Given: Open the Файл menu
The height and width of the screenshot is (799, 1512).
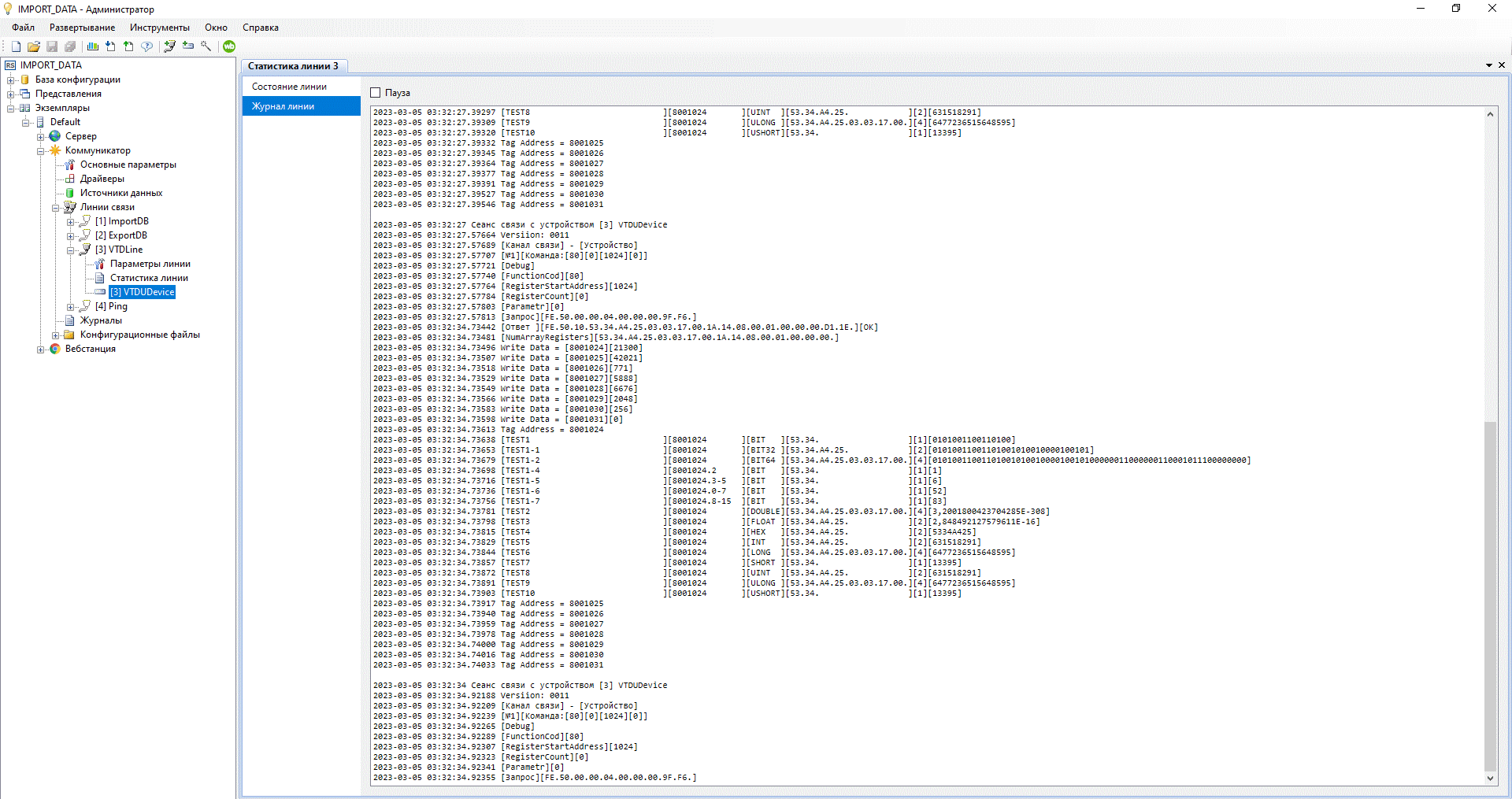Looking at the screenshot, I should pos(23,28).
